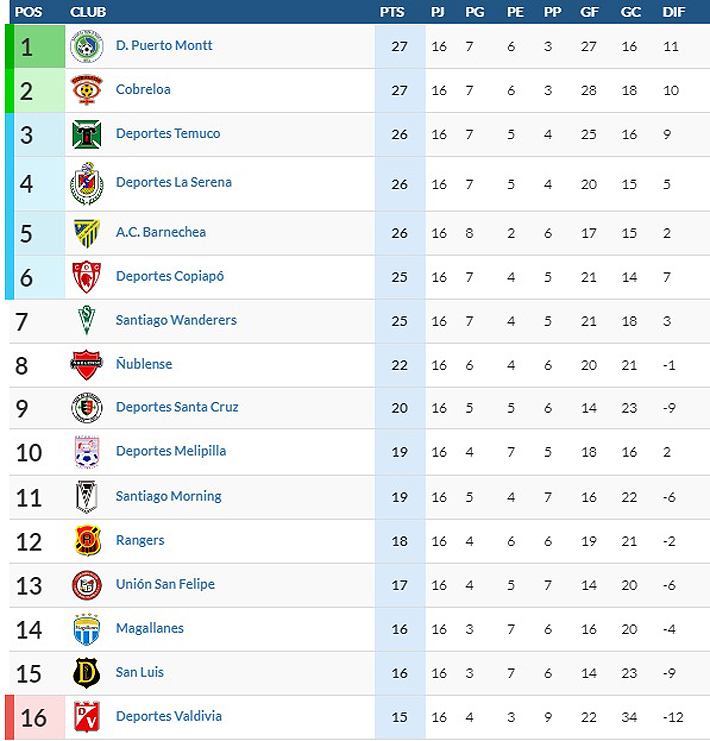Click the Rangers club crest

click(x=87, y=540)
